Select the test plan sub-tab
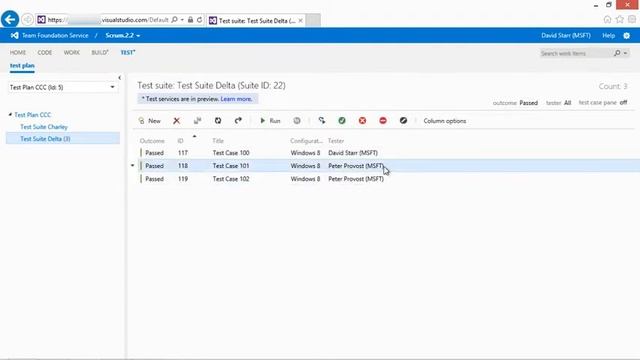The height and width of the screenshot is (360, 640). (22, 66)
